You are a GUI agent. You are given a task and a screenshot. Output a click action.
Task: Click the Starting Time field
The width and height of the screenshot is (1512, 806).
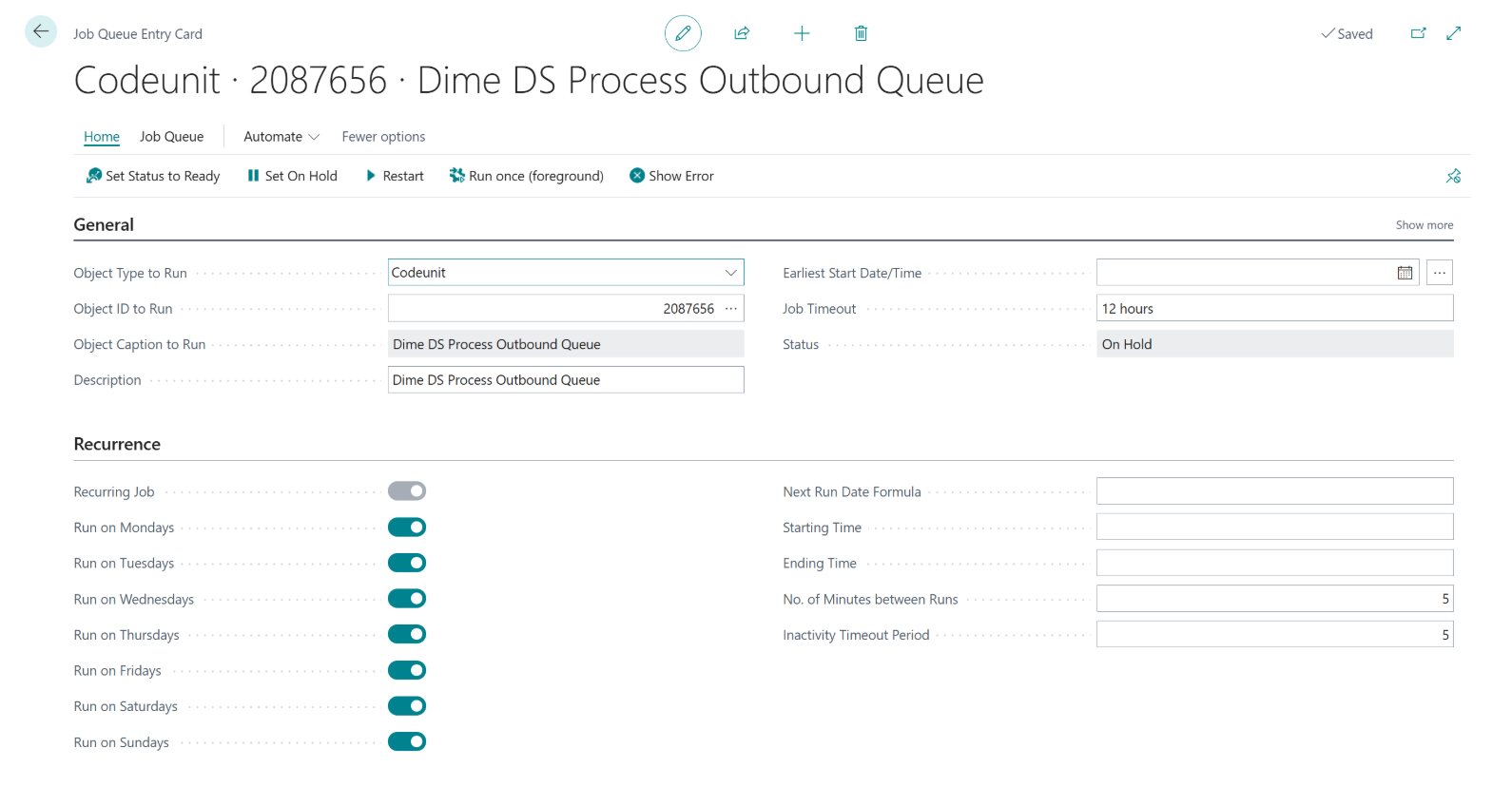(1274, 528)
